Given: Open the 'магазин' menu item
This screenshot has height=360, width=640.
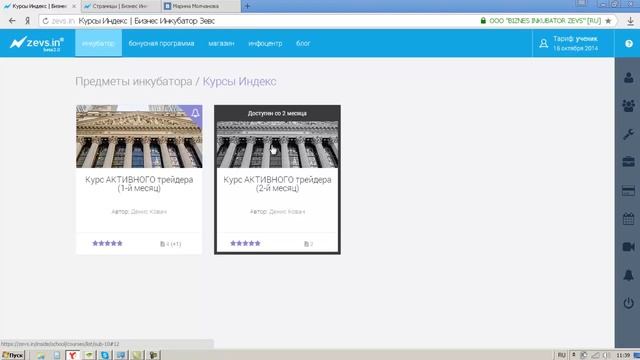Looking at the screenshot, I should (x=221, y=43).
